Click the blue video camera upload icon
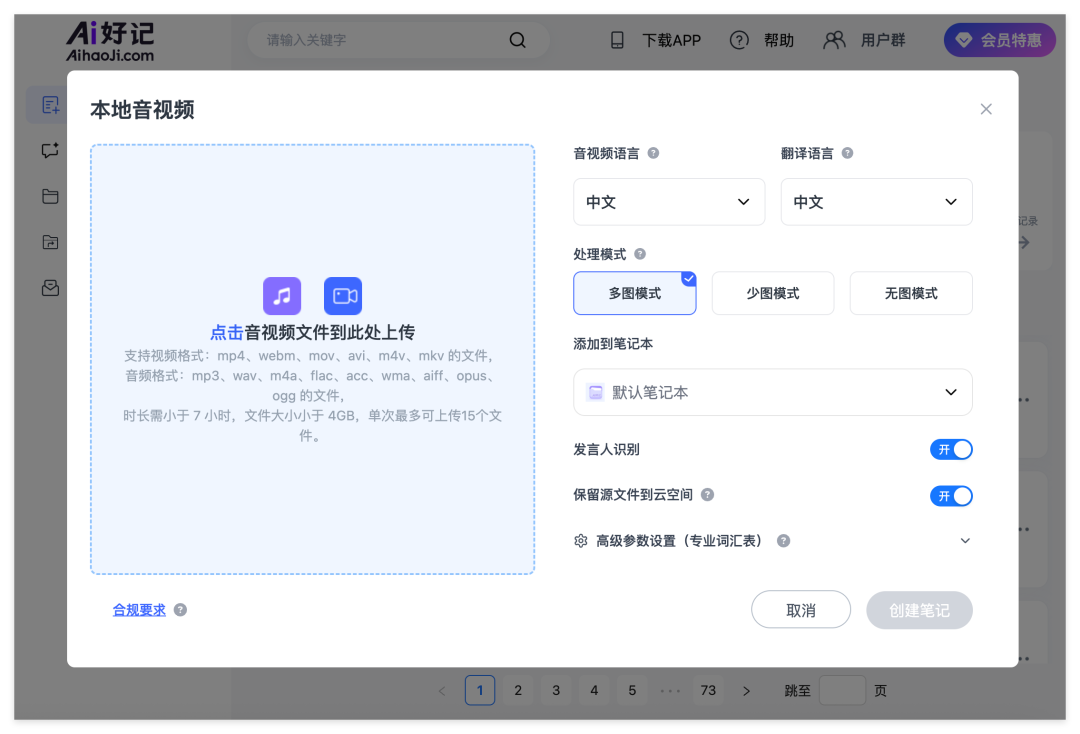The height and width of the screenshot is (734, 1080). 343,295
